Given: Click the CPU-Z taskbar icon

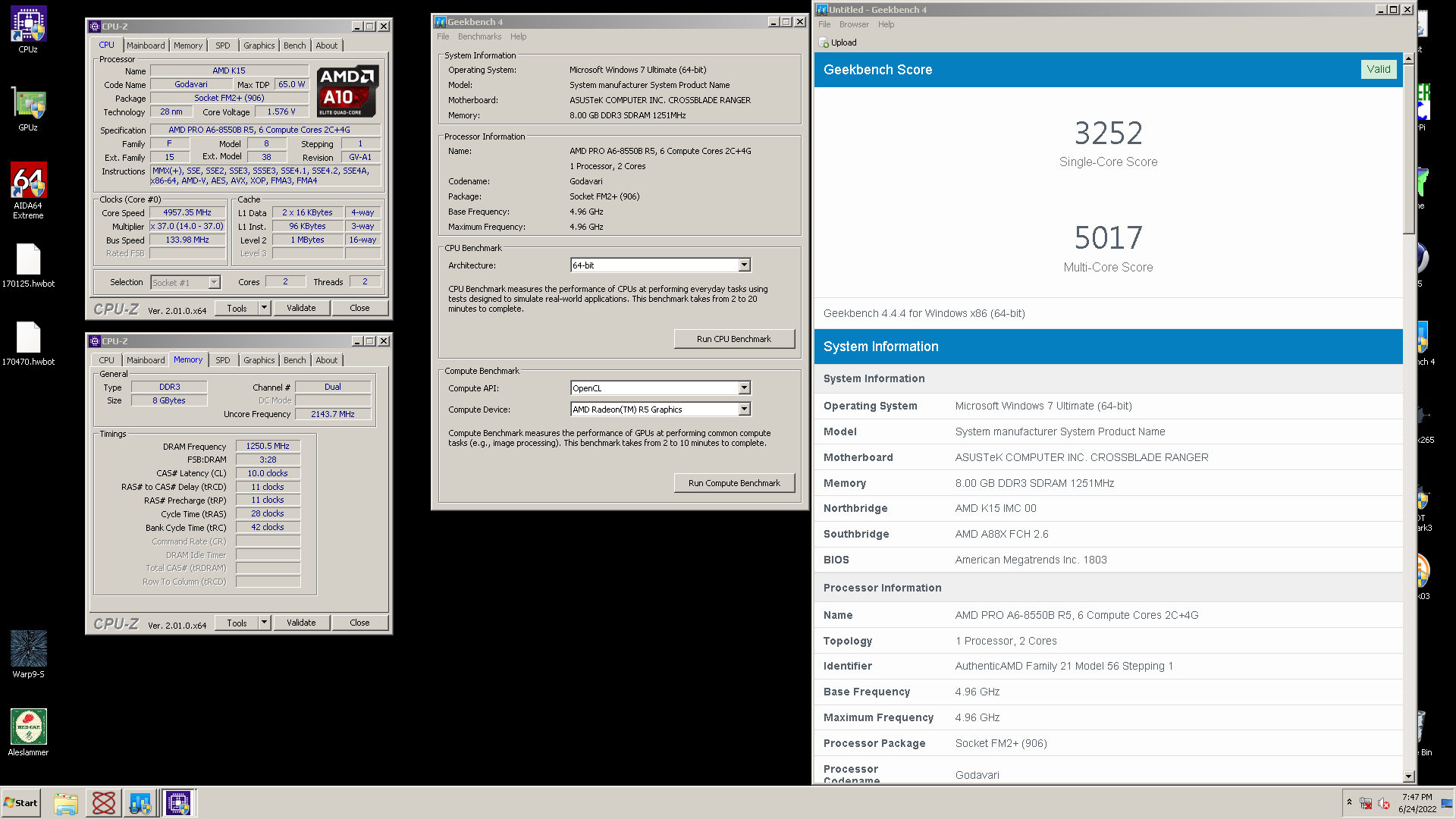Looking at the screenshot, I should (x=178, y=803).
